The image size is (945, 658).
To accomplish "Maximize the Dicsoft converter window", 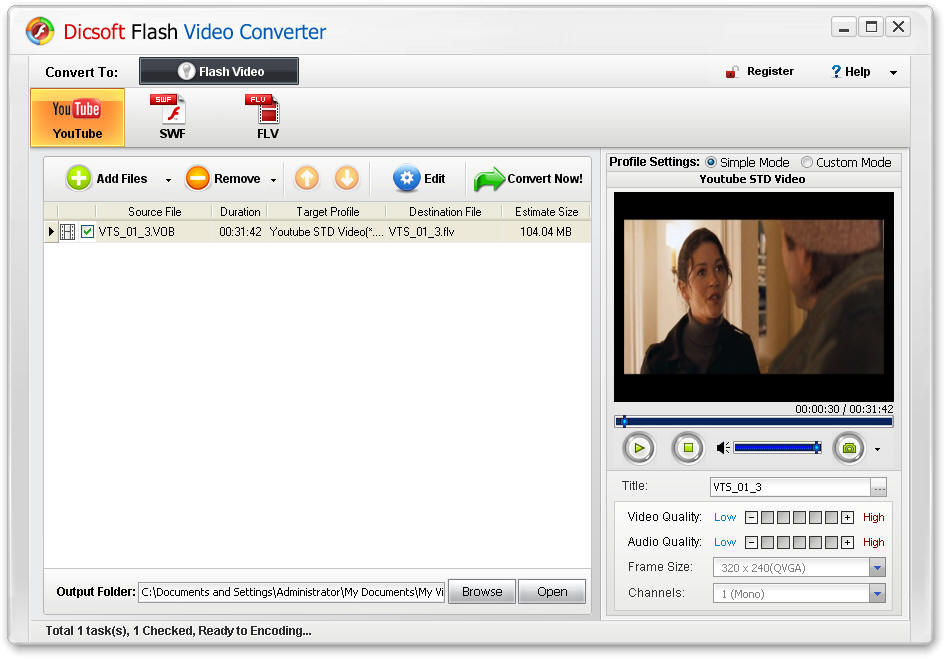I will click(871, 27).
